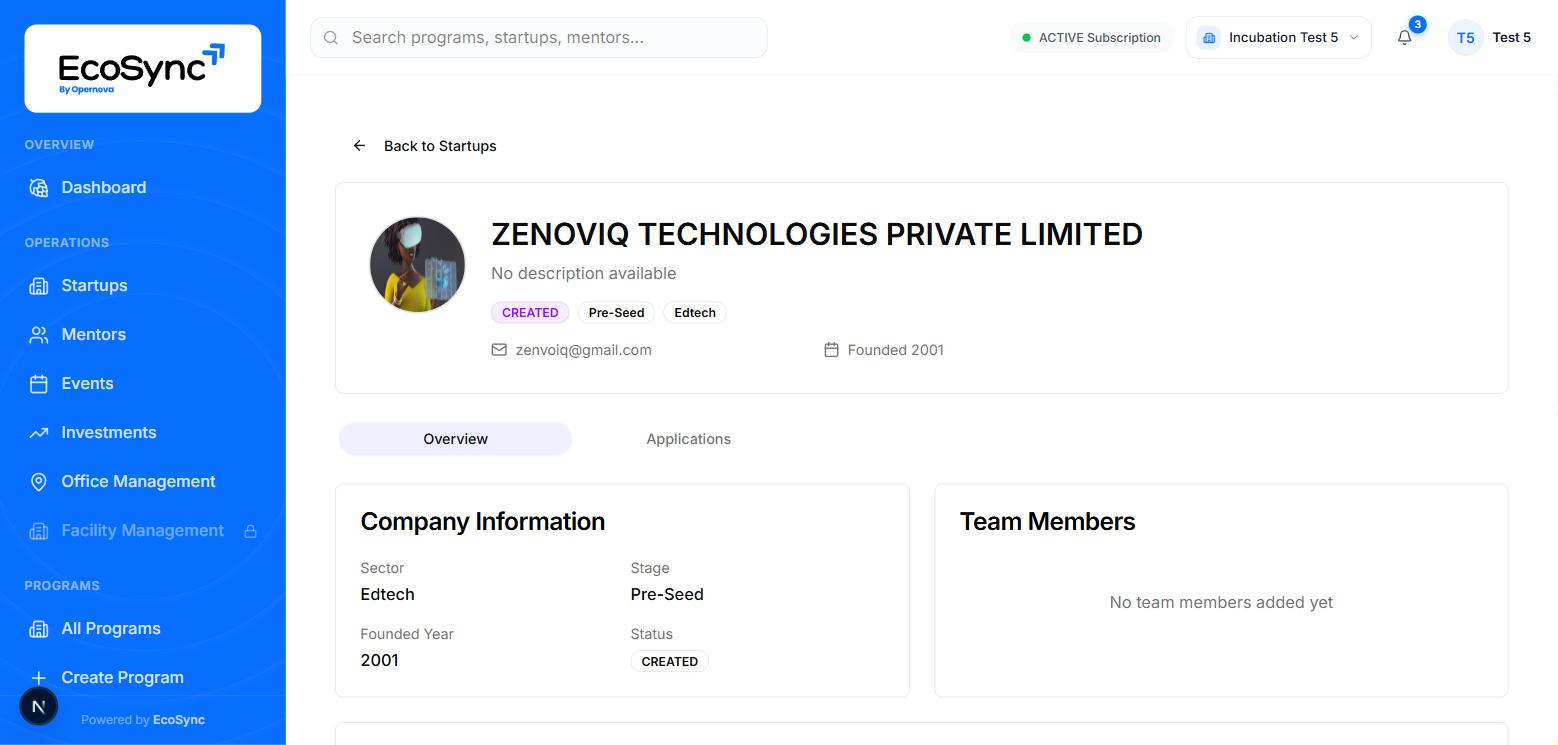Click the CREATED badge under Status
The height and width of the screenshot is (745, 1558).
pyautogui.click(x=669, y=662)
